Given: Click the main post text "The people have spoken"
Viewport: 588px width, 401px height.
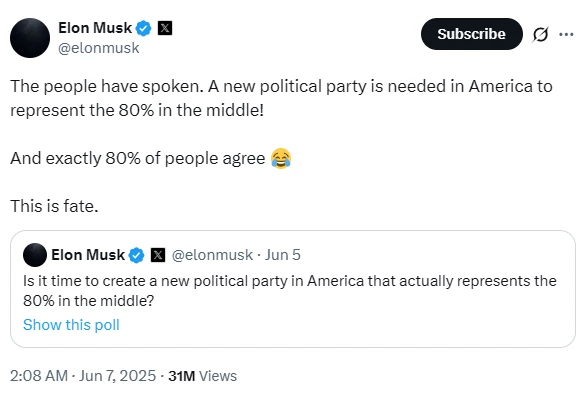Looking at the screenshot, I should [x=107, y=87].
